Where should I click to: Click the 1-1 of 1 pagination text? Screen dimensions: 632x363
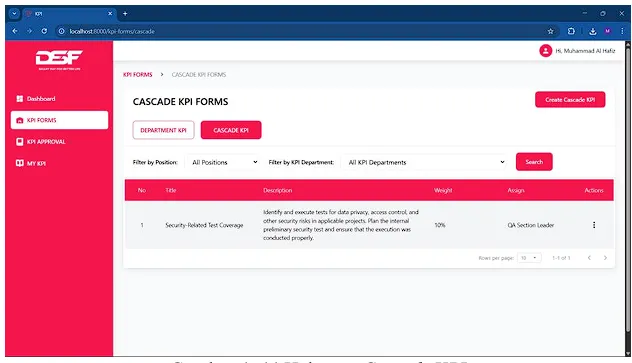561,258
